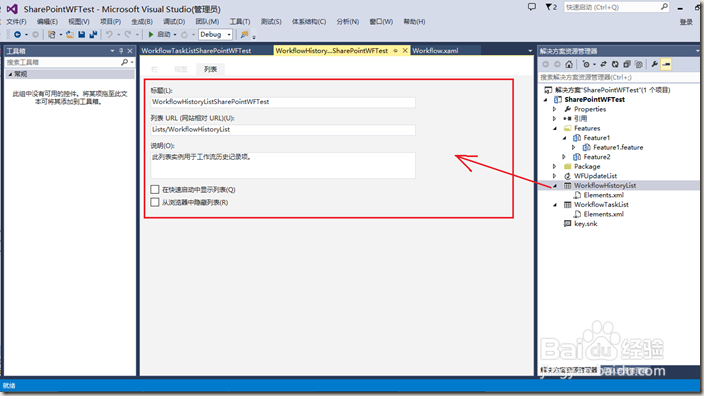The height and width of the screenshot is (396, 704).
Task: Select the Views (视图) designer tab
Action: coord(180,69)
